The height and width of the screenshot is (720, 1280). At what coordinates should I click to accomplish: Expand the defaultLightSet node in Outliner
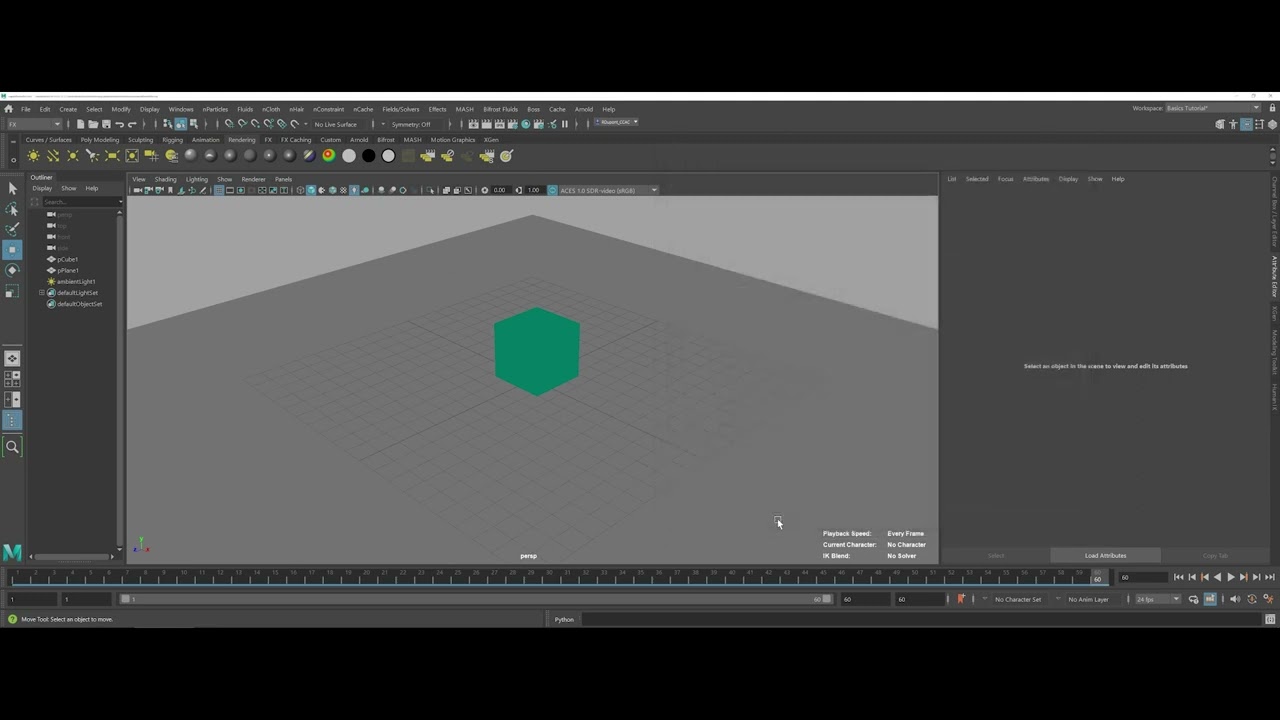pos(42,293)
